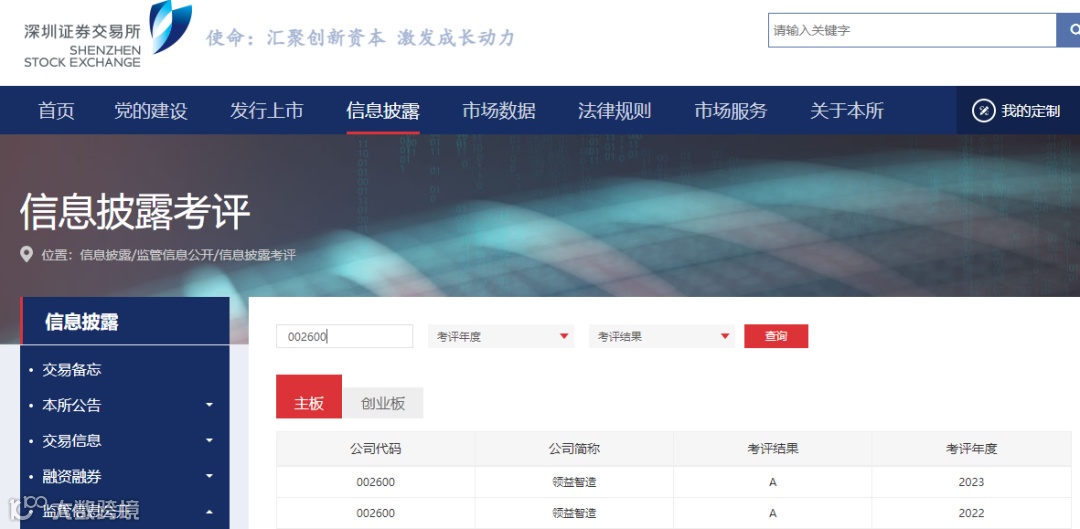Open the 发行上市 navigation menu
This screenshot has height=529, width=1080.
point(267,110)
